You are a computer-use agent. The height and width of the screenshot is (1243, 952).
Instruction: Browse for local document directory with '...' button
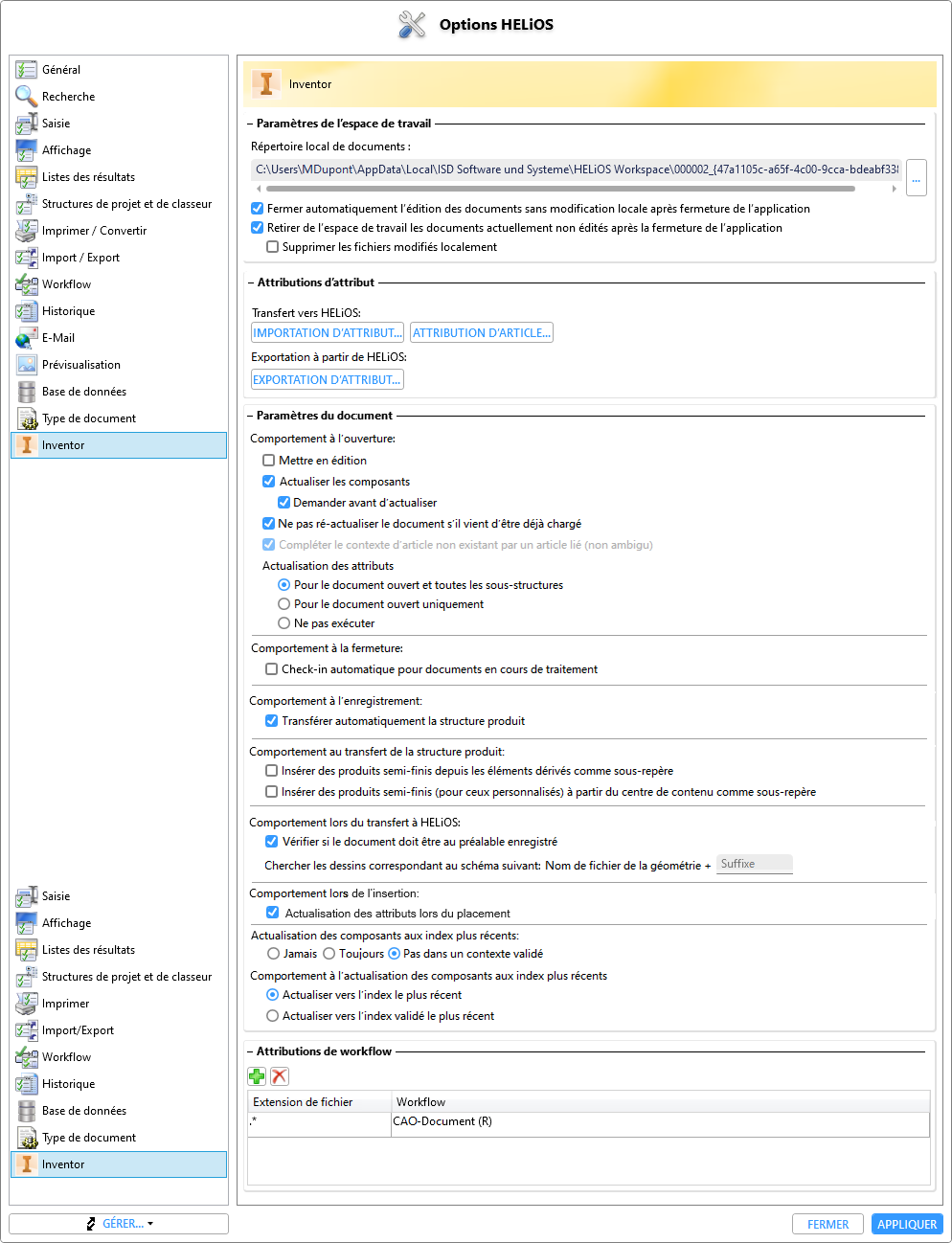(917, 178)
